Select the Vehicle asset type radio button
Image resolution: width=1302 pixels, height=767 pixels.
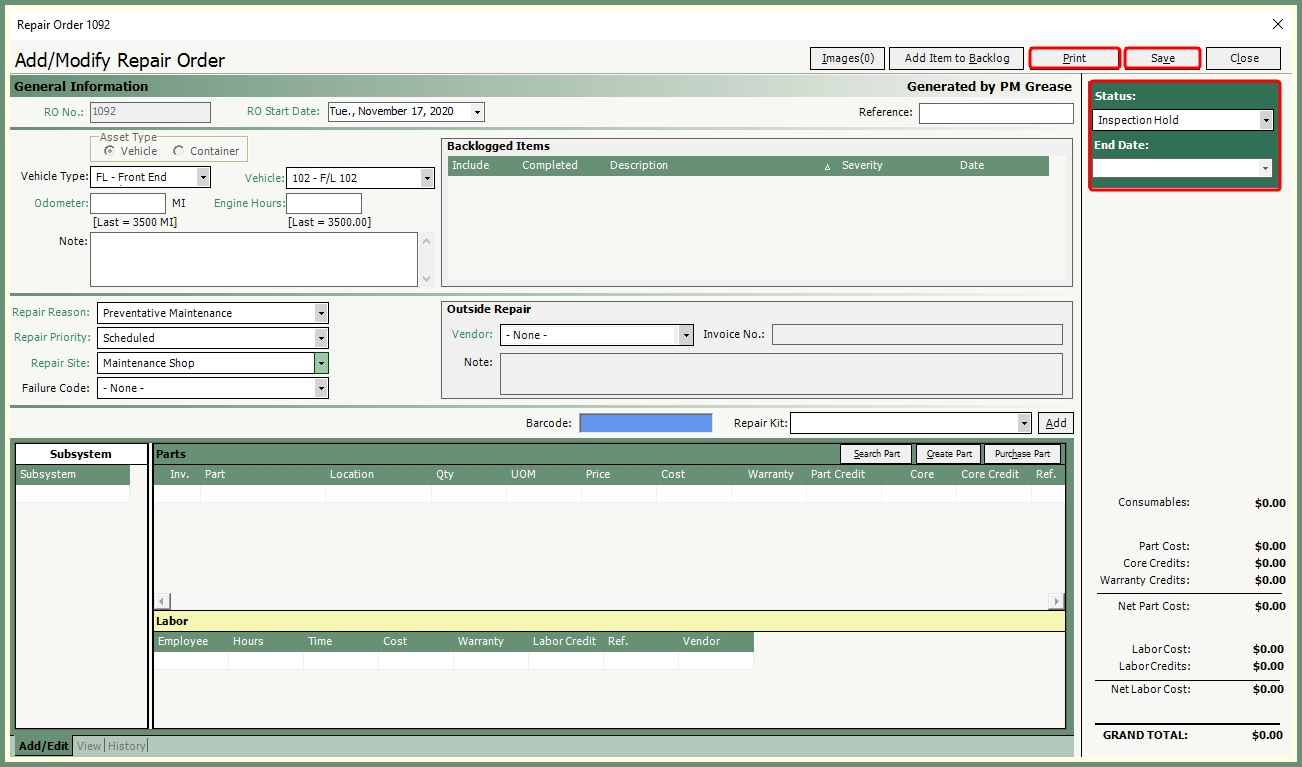(x=109, y=151)
